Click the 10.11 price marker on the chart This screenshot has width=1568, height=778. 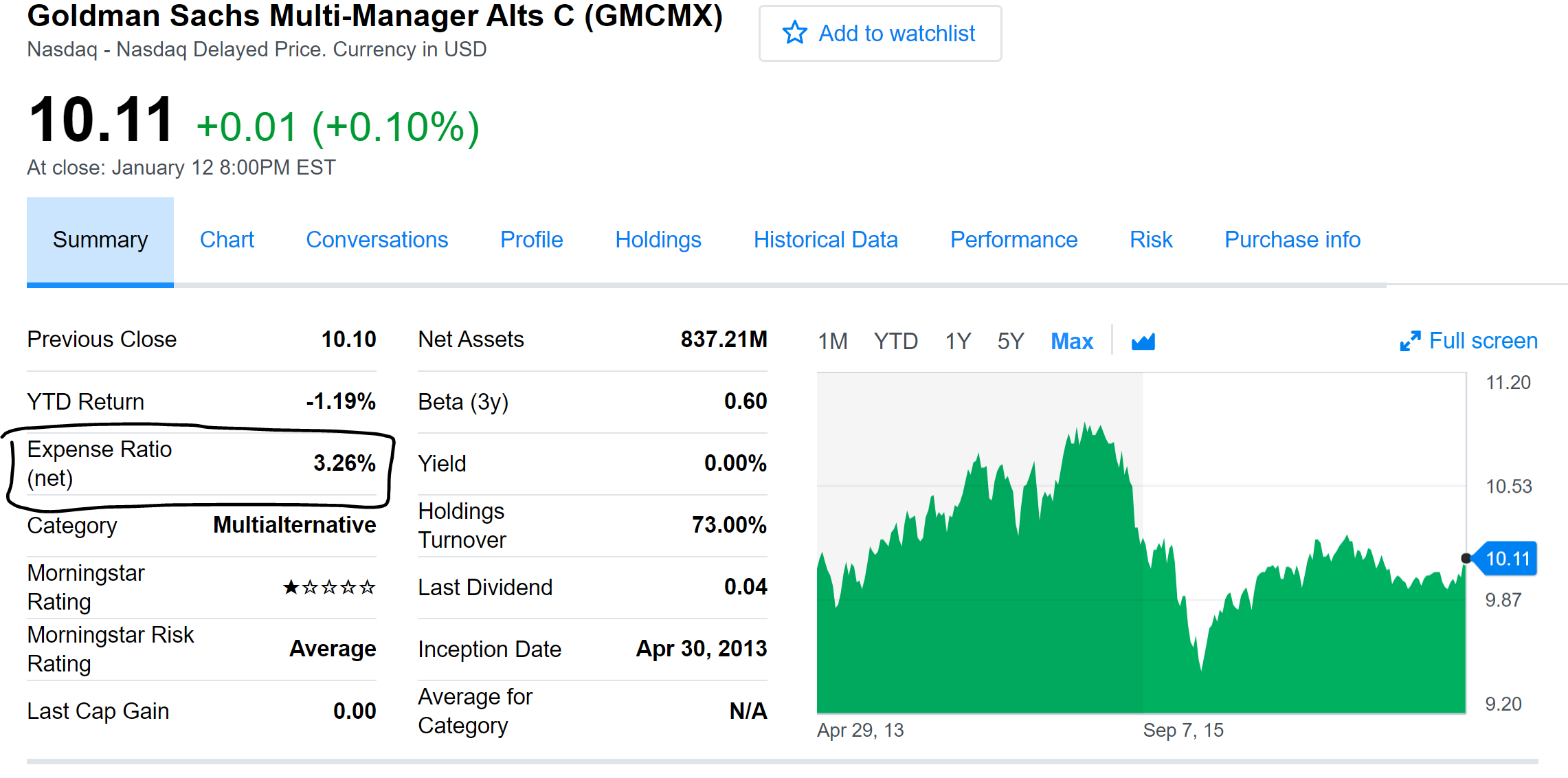click(x=1505, y=559)
